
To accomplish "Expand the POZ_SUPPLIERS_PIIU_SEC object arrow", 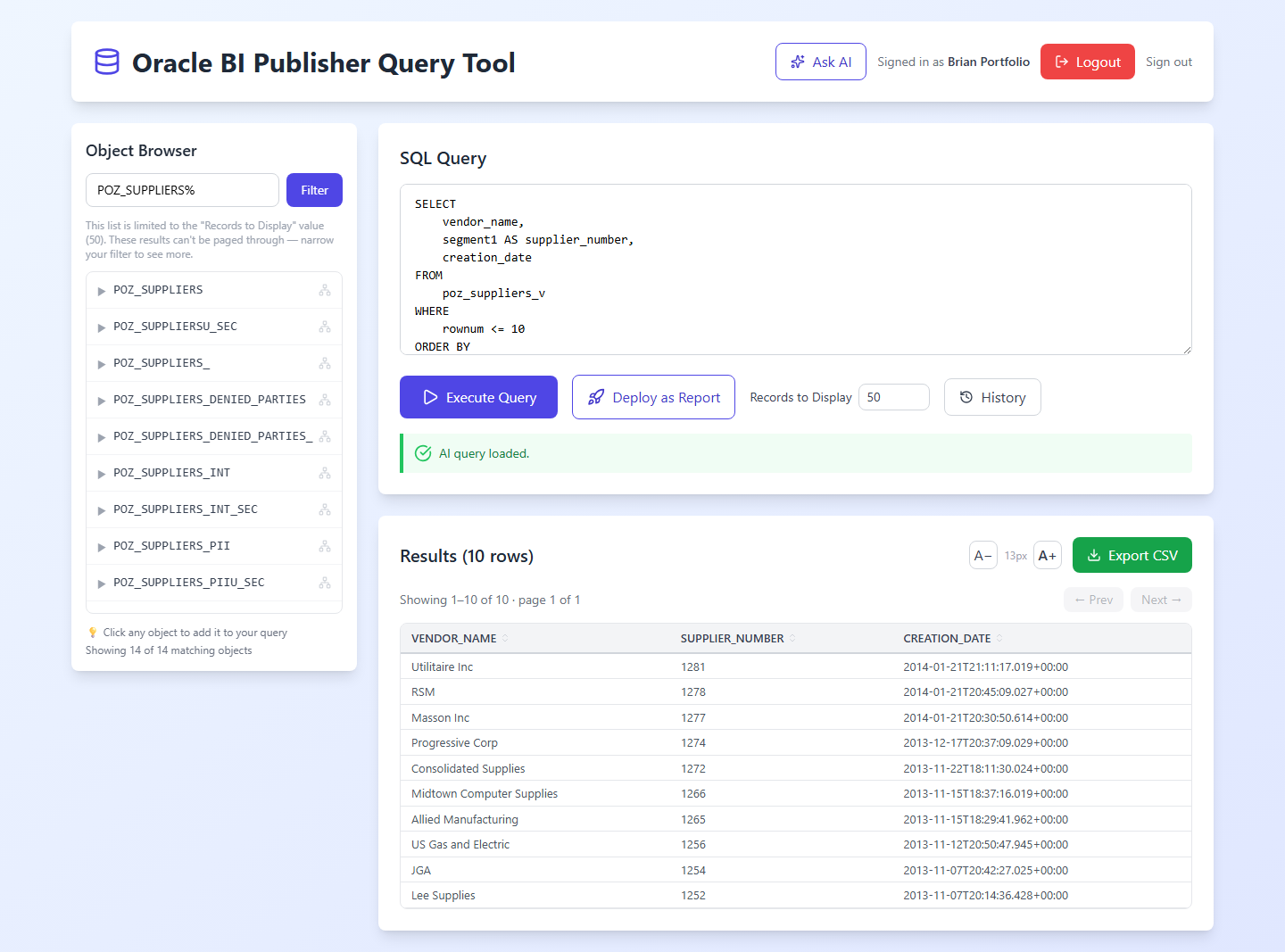I will point(102,584).
